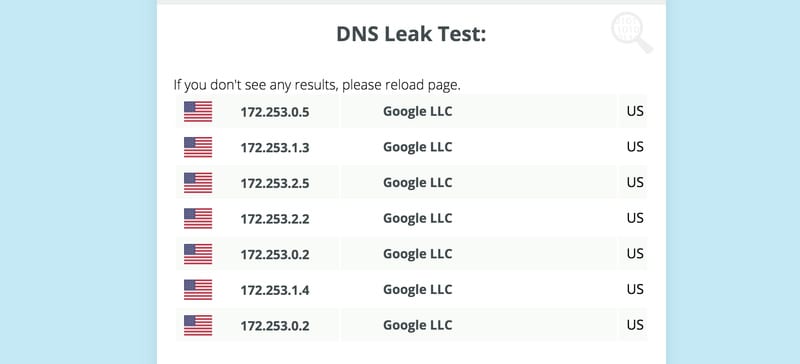The width and height of the screenshot is (800, 364).
Task: Click the US flag beside 172.253.0.5
Action: (x=198, y=111)
